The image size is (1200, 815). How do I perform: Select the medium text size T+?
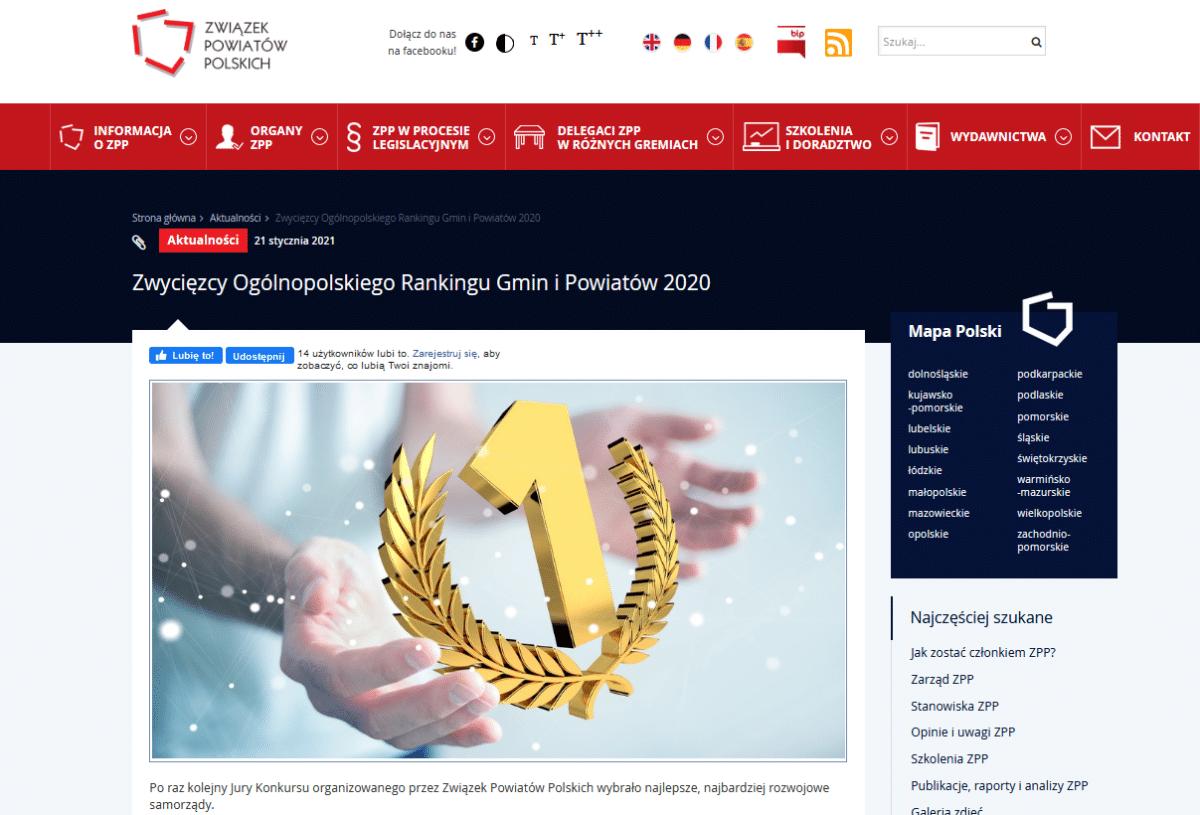coord(557,40)
